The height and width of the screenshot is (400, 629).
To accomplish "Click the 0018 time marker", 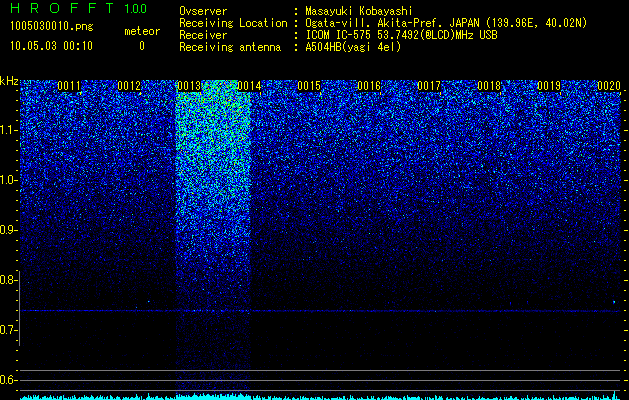I will coord(489,86).
